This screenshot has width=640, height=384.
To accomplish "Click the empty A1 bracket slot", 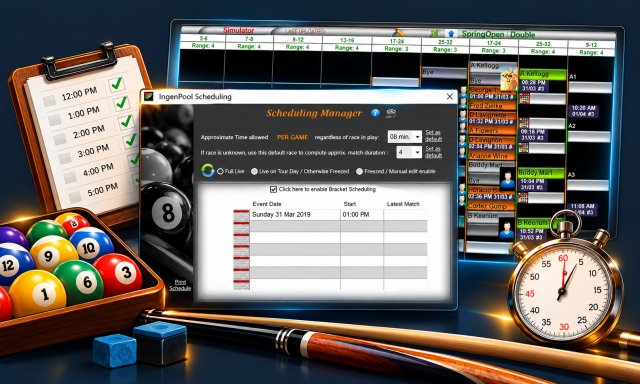I will coord(590,87).
